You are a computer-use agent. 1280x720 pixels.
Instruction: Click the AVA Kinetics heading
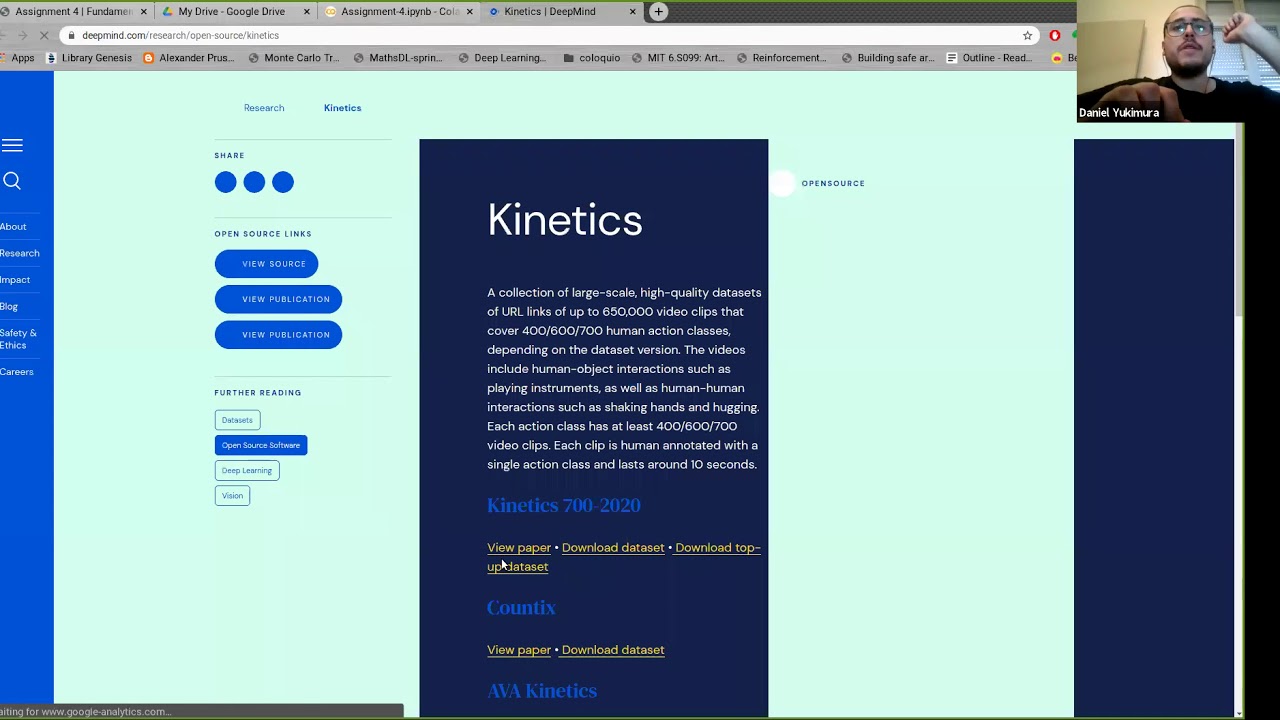click(542, 691)
